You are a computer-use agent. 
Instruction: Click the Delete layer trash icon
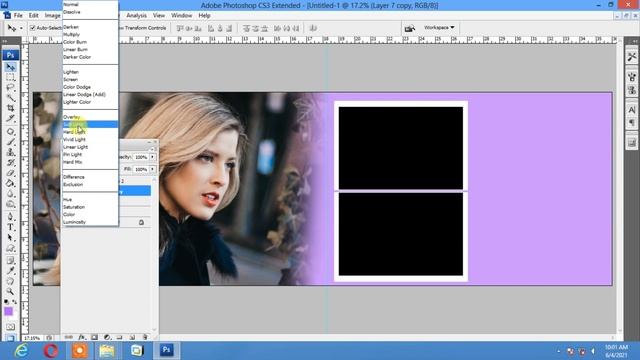click(x=145, y=337)
